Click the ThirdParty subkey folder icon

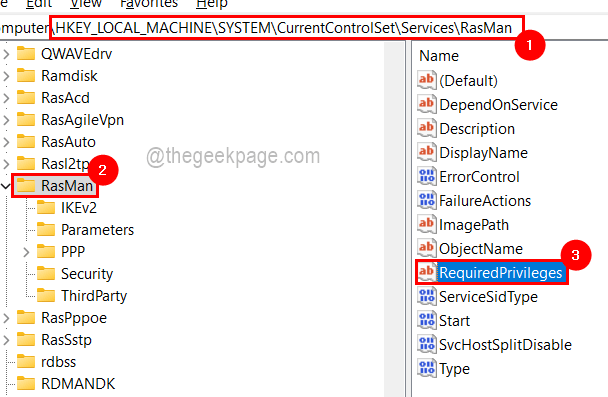46,295
